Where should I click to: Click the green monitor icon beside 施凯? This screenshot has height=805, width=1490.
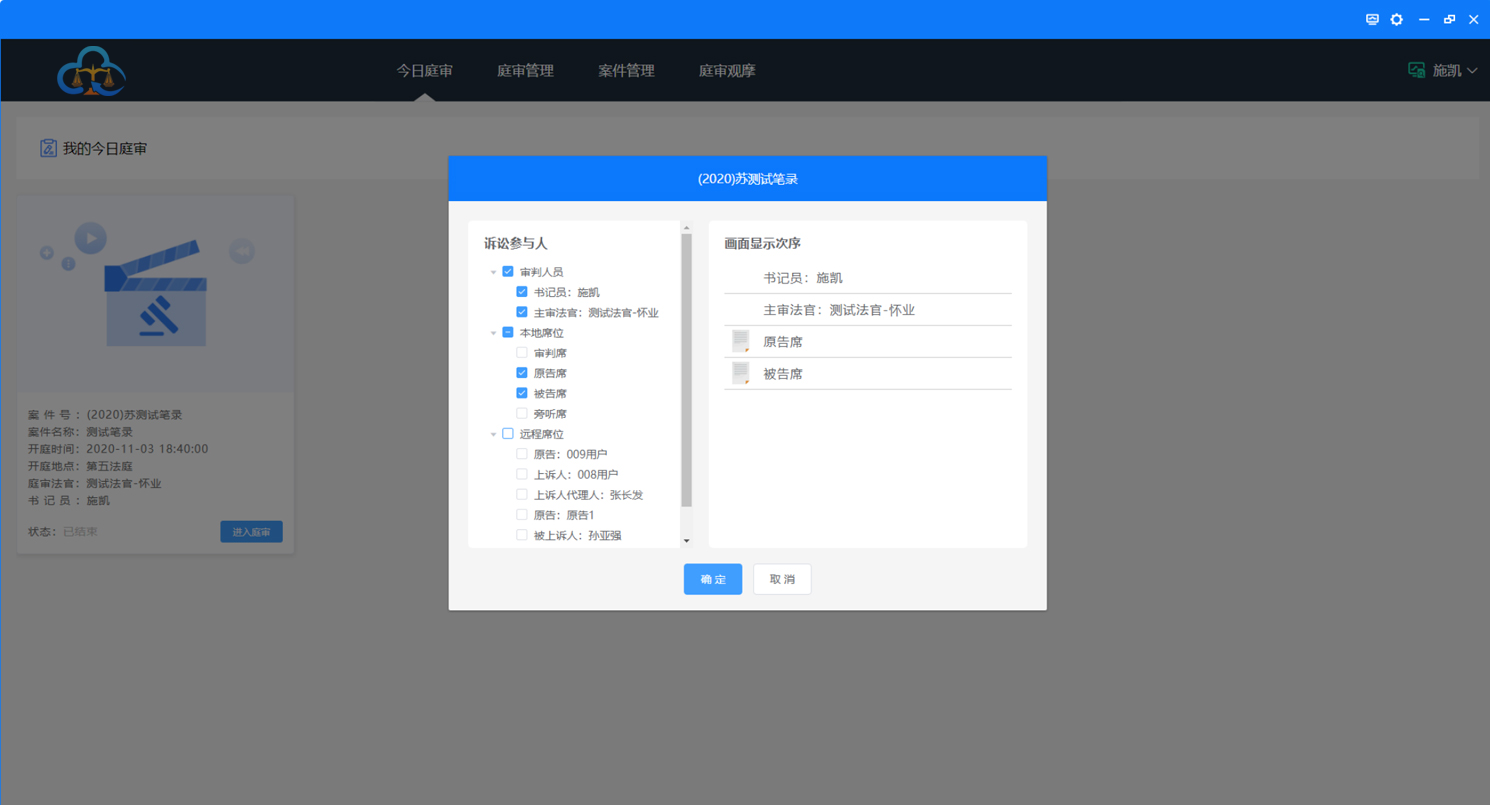tap(1416, 70)
